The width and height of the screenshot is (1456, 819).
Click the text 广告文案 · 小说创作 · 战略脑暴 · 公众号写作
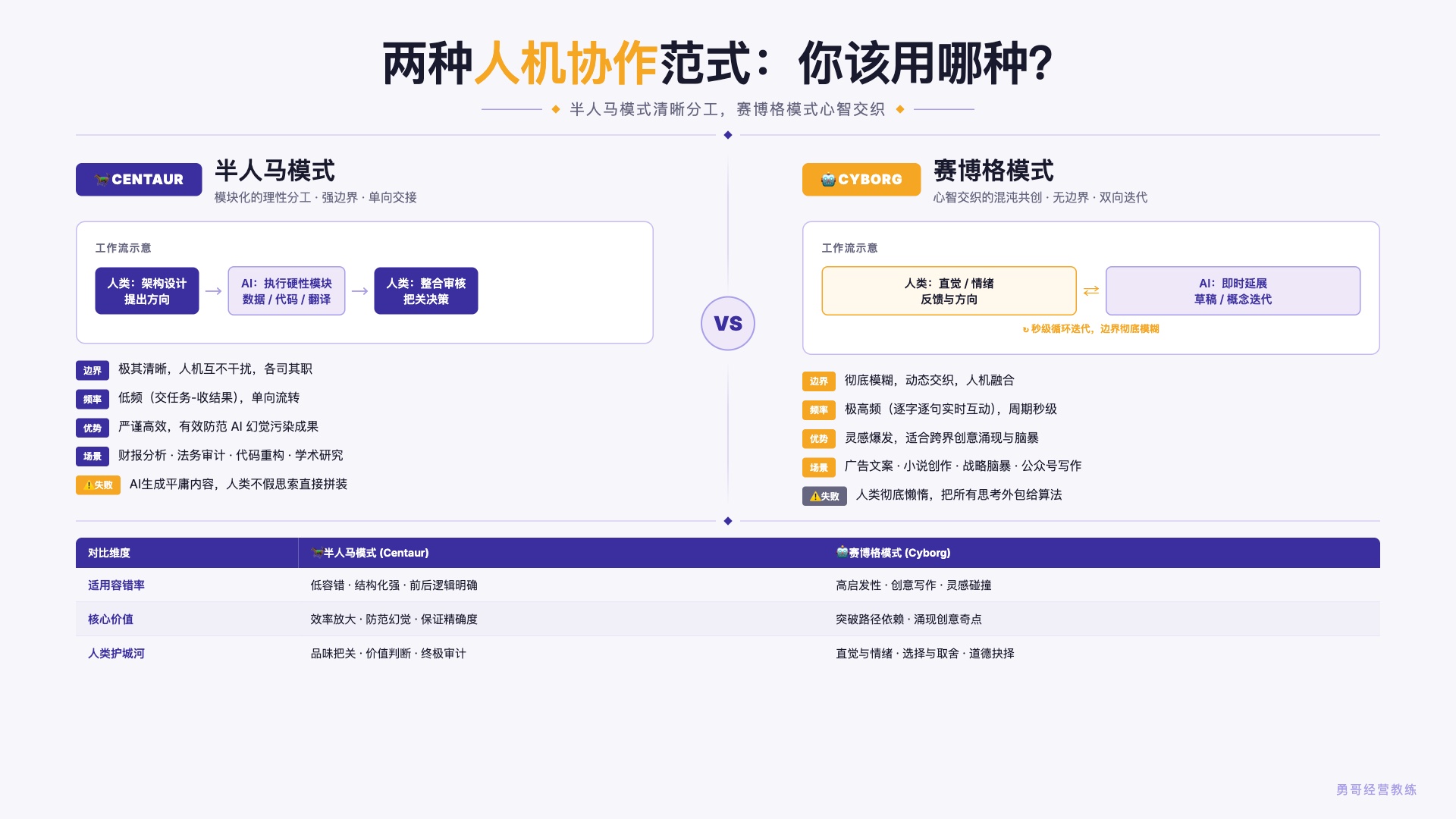click(x=963, y=466)
